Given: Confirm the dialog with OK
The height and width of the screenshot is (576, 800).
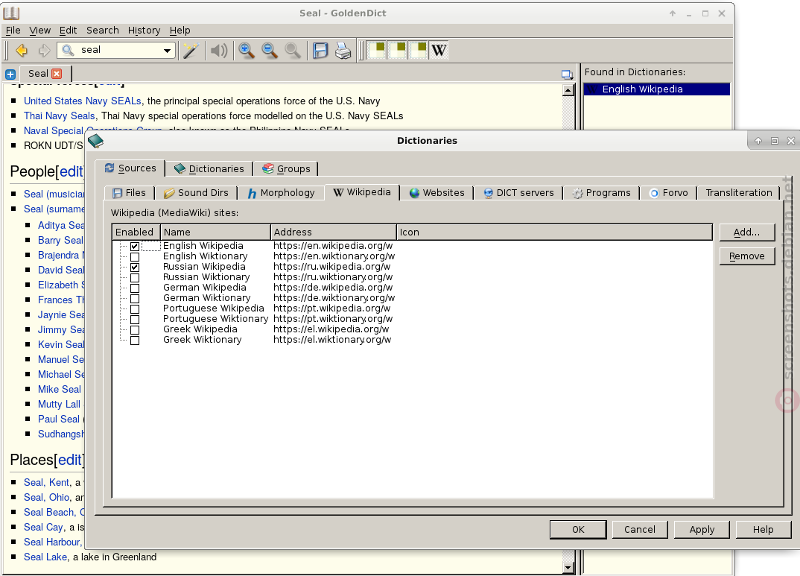Looking at the screenshot, I should 578,530.
